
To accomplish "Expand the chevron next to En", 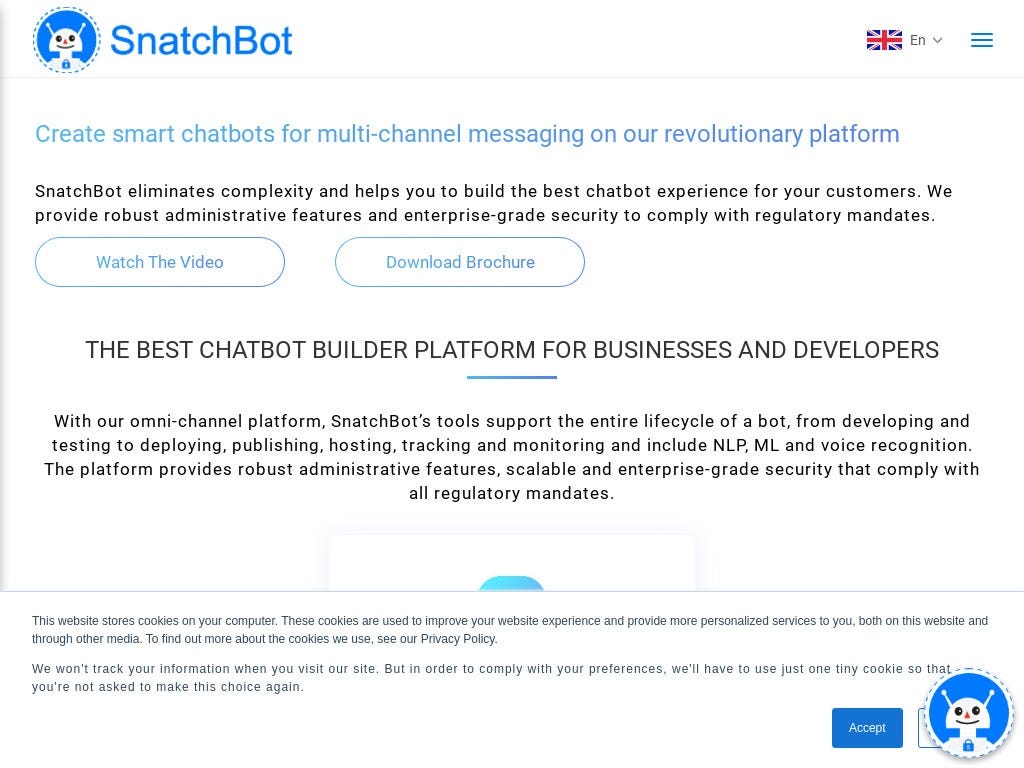I will pyautogui.click(x=938, y=40).
